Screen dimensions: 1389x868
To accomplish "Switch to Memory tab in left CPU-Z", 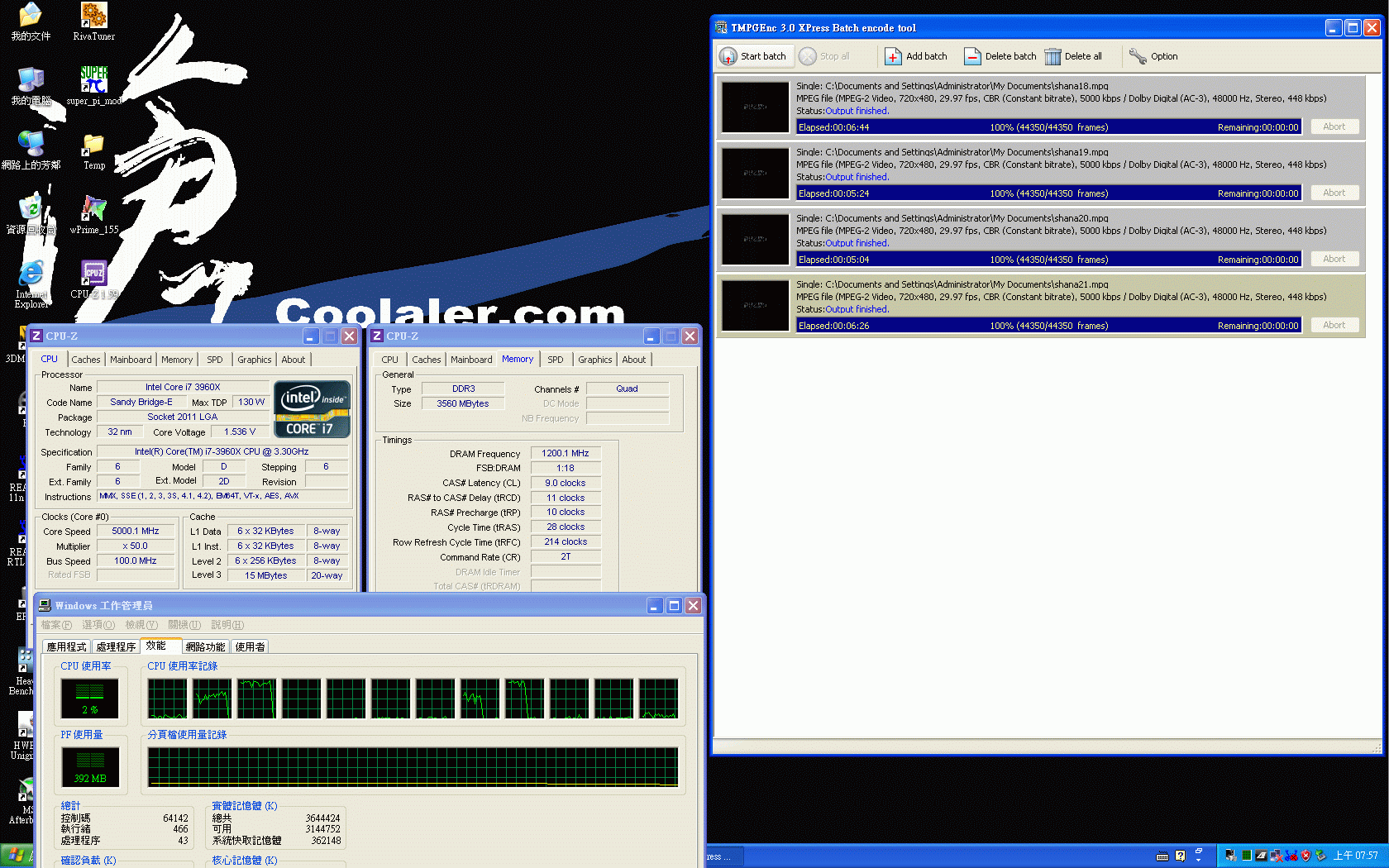I will (x=177, y=360).
